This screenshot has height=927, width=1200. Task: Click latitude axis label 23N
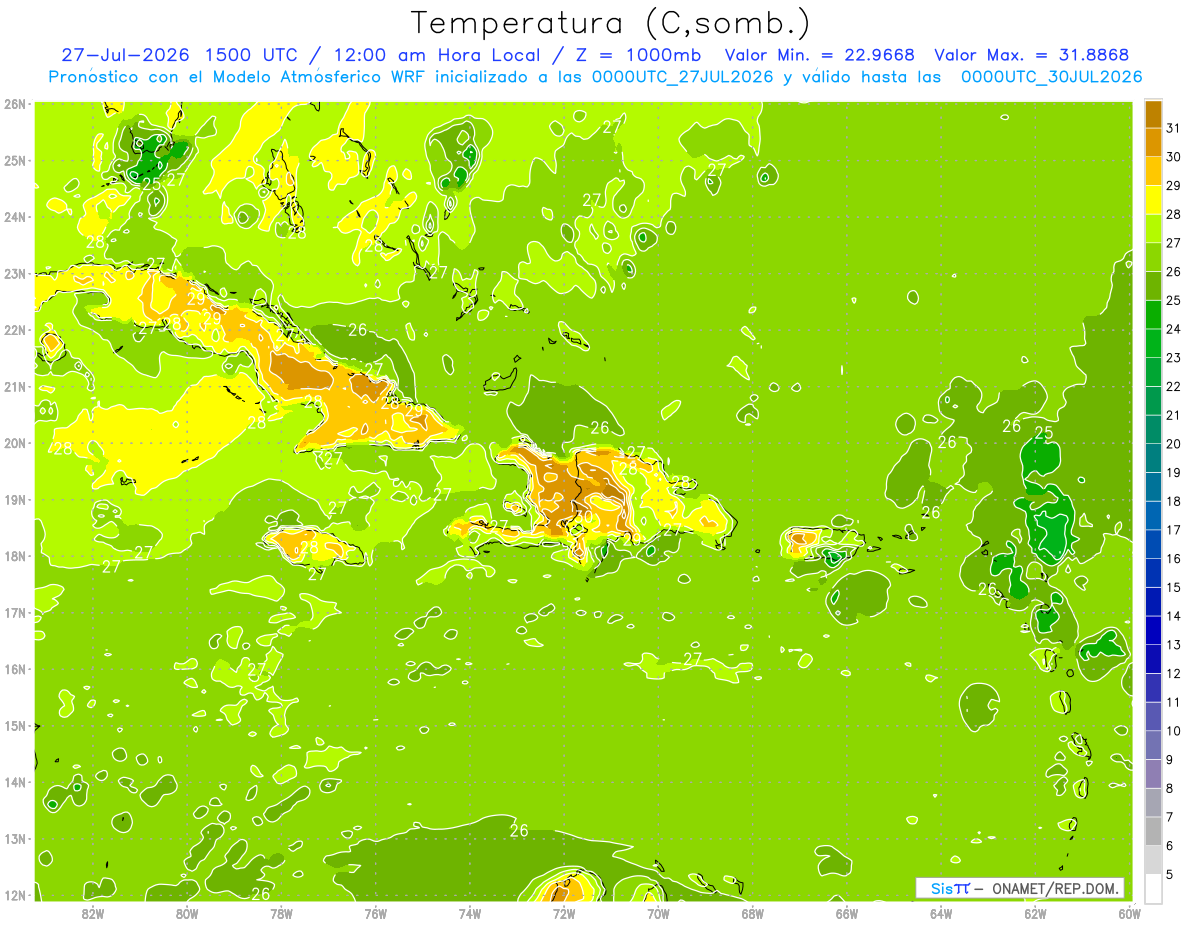click(x=15, y=273)
